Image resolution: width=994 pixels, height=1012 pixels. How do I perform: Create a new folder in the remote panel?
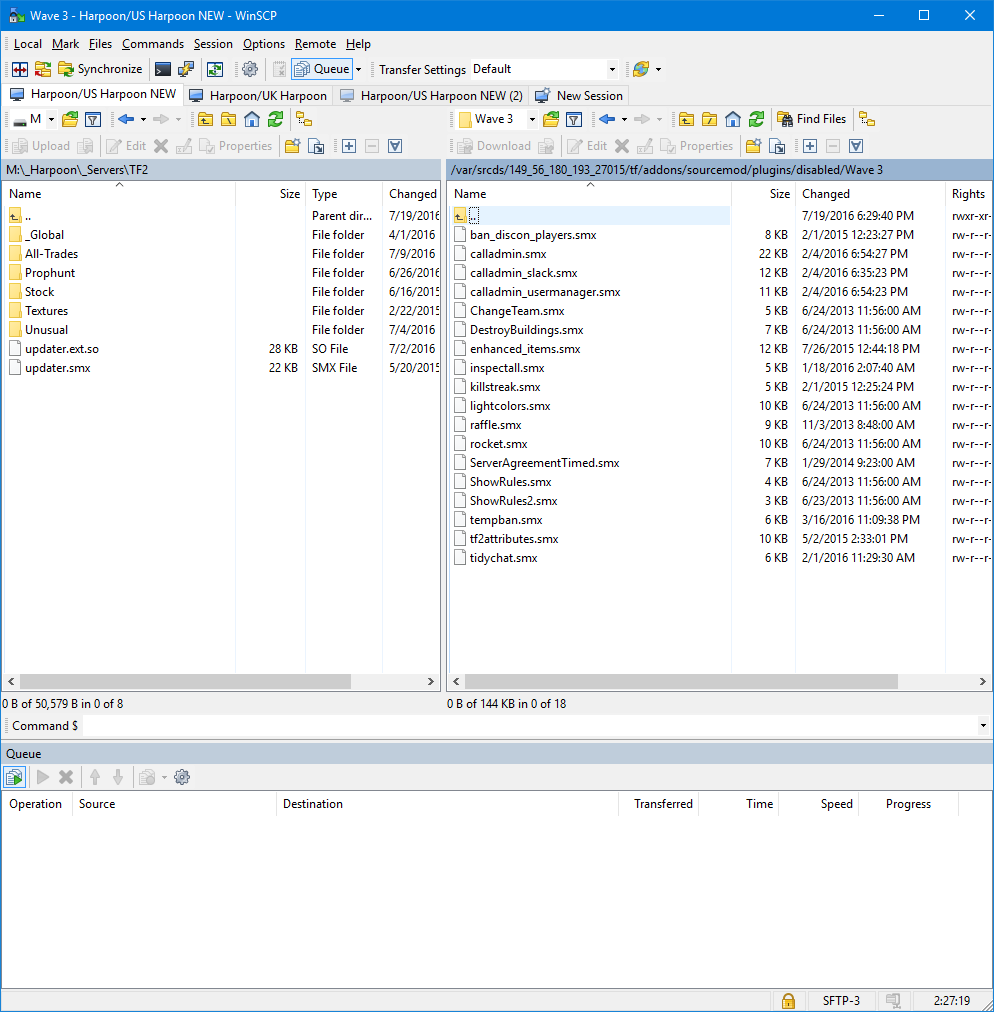coord(753,147)
